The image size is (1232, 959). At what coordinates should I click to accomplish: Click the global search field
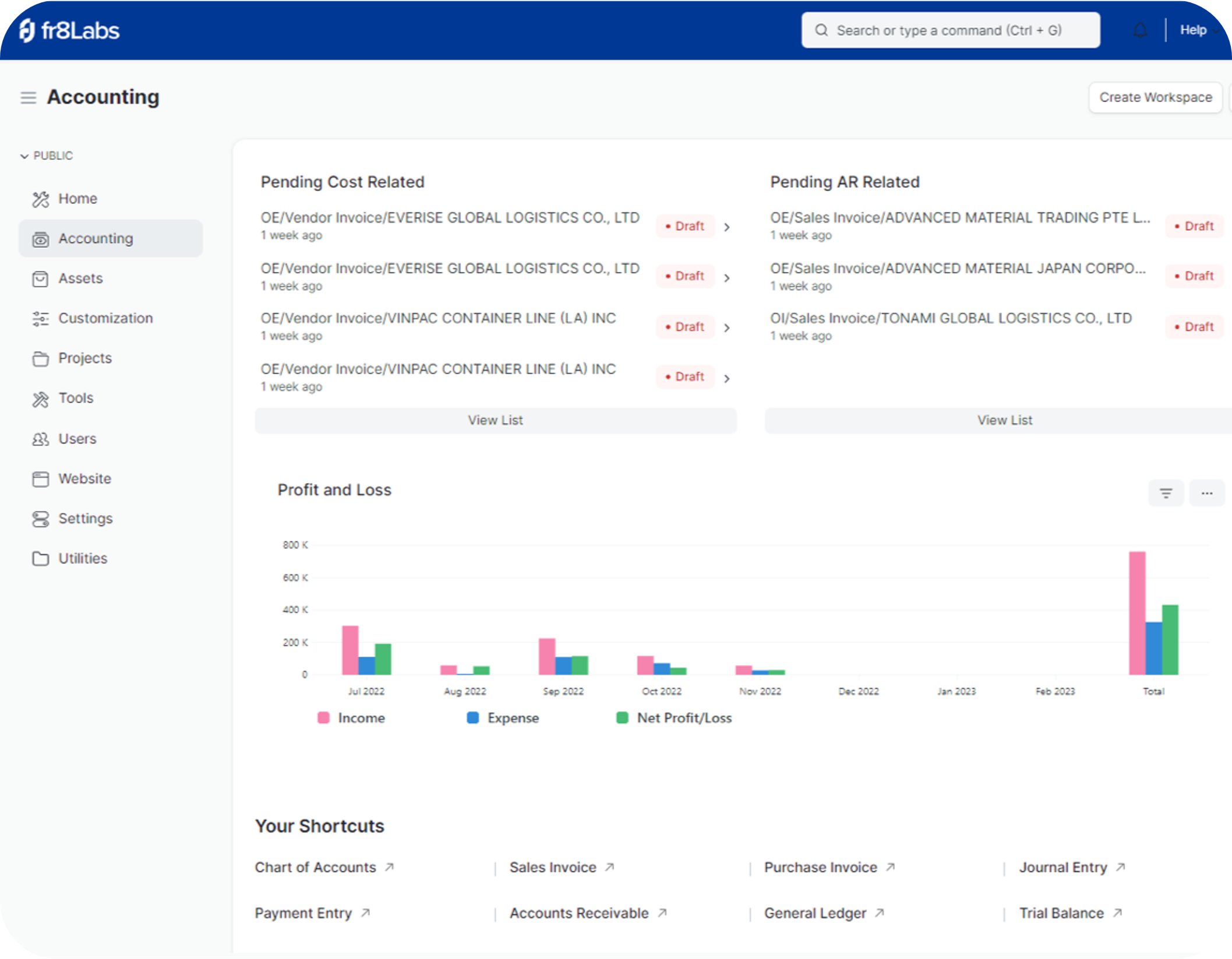tap(950, 30)
